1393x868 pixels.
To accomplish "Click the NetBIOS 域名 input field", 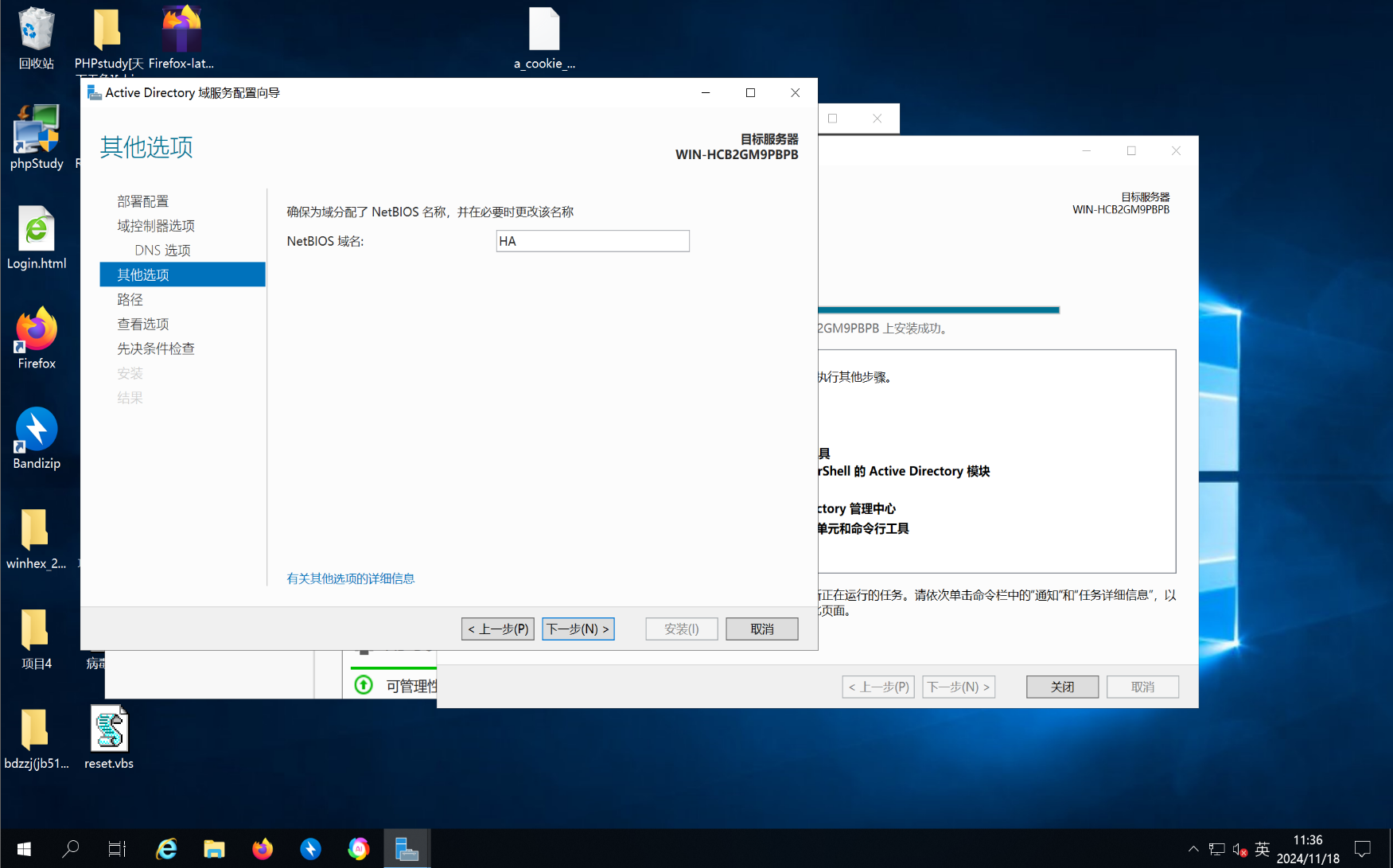I will coord(593,241).
